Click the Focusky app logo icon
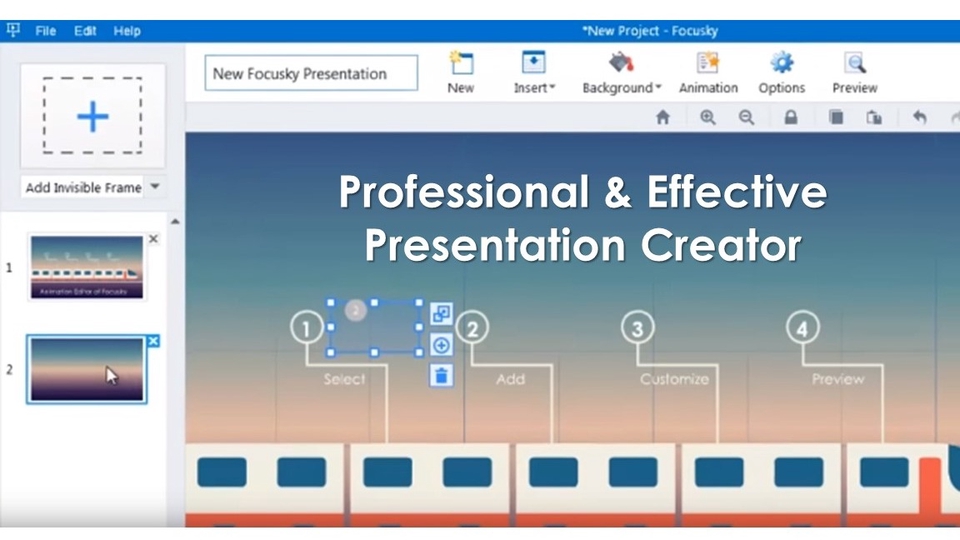960x540 pixels. point(13,29)
